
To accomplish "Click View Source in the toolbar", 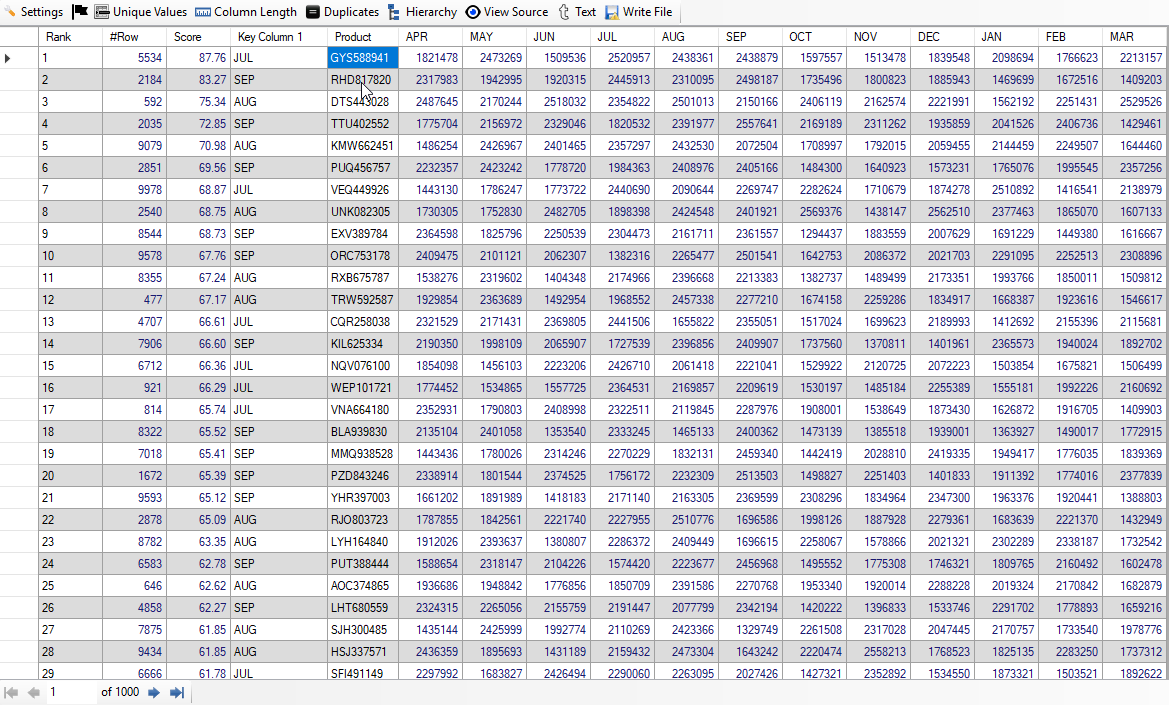I will pos(506,12).
